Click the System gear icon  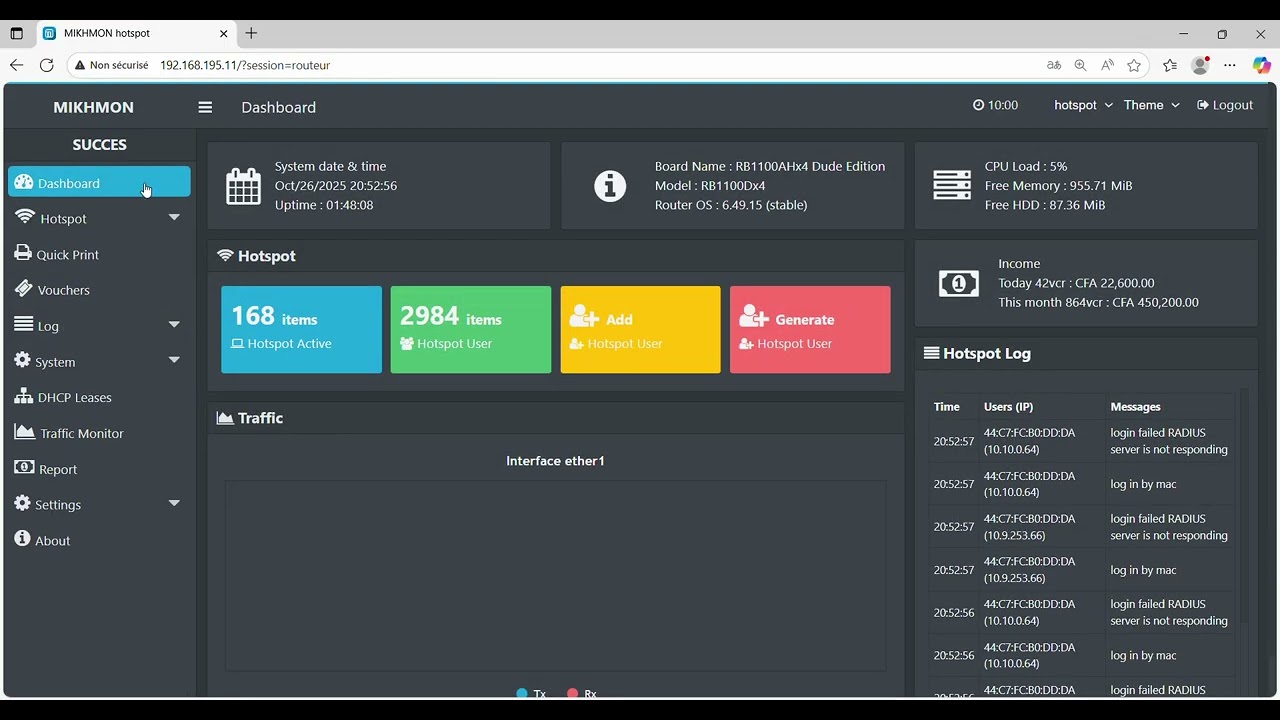22,360
